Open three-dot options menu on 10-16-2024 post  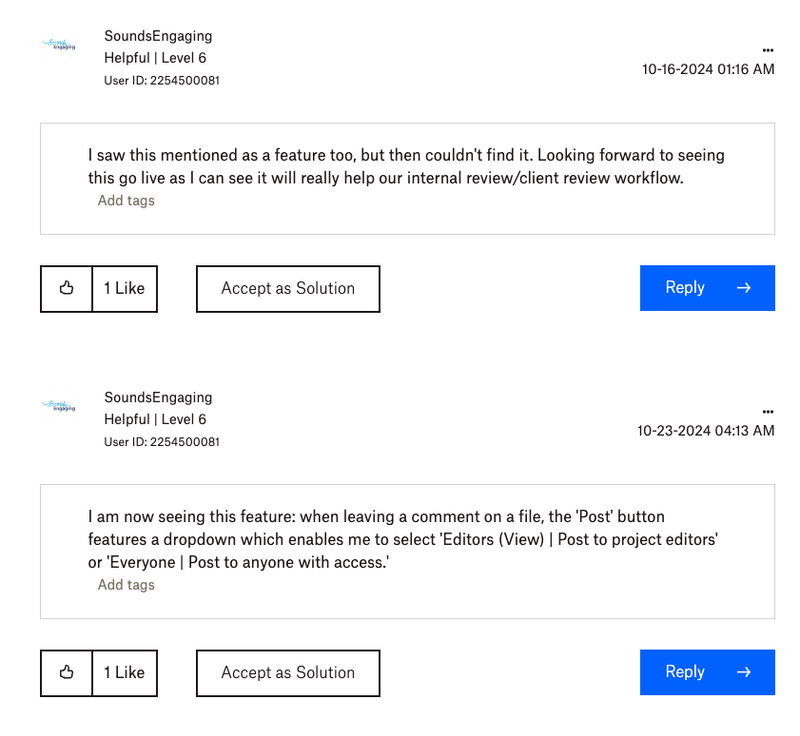[x=767, y=50]
